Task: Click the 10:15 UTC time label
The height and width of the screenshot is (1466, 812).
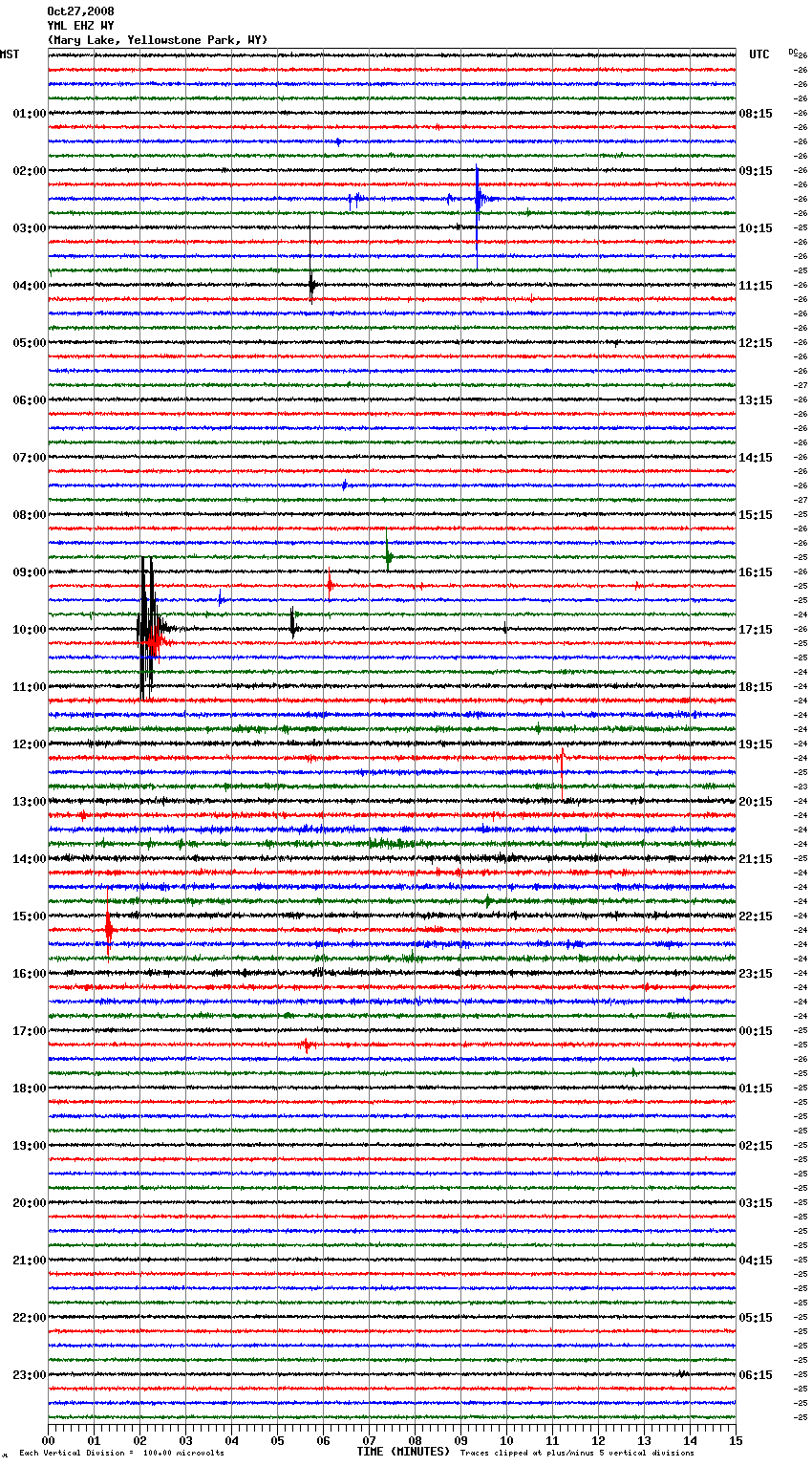Action: [x=756, y=228]
